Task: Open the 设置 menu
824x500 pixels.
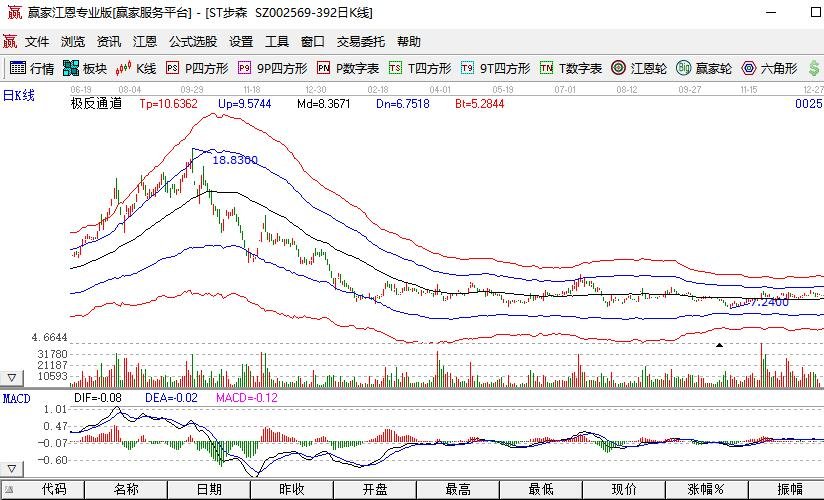Action: pos(241,42)
